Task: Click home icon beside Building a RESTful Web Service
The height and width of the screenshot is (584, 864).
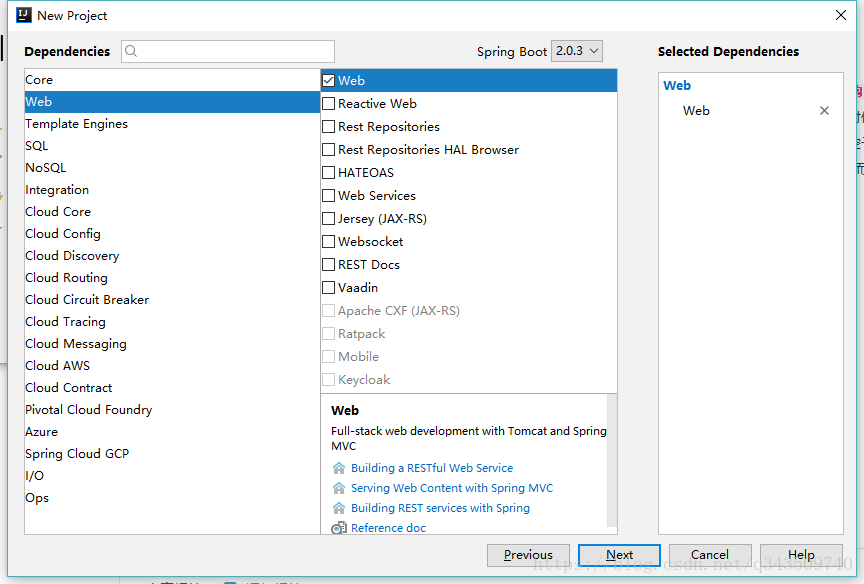Action: (x=339, y=468)
